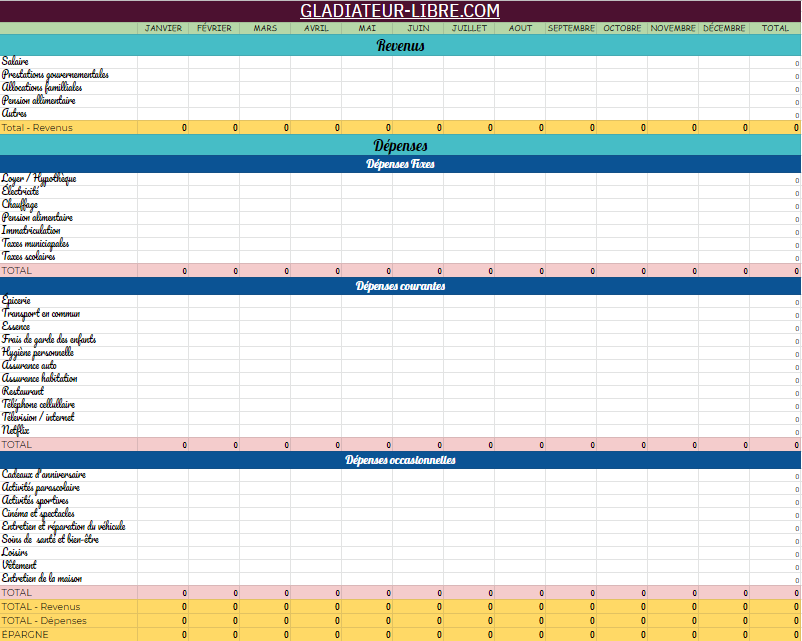
Task: Click the Prestations gouvernementales row label
Action: pos(55,75)
